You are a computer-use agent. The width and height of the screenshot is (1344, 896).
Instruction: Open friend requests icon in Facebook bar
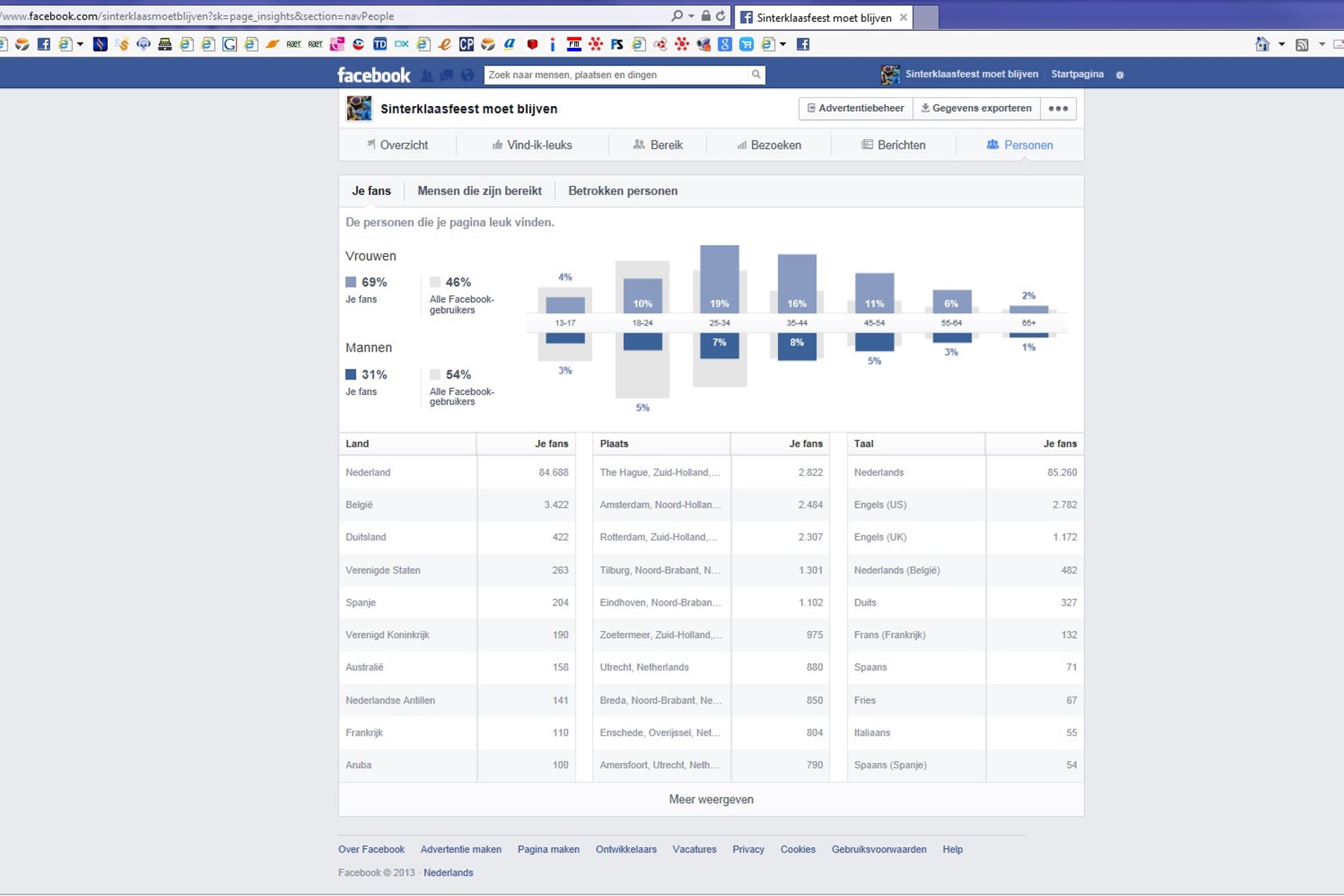pyautogui.click(x=427, y=75)
